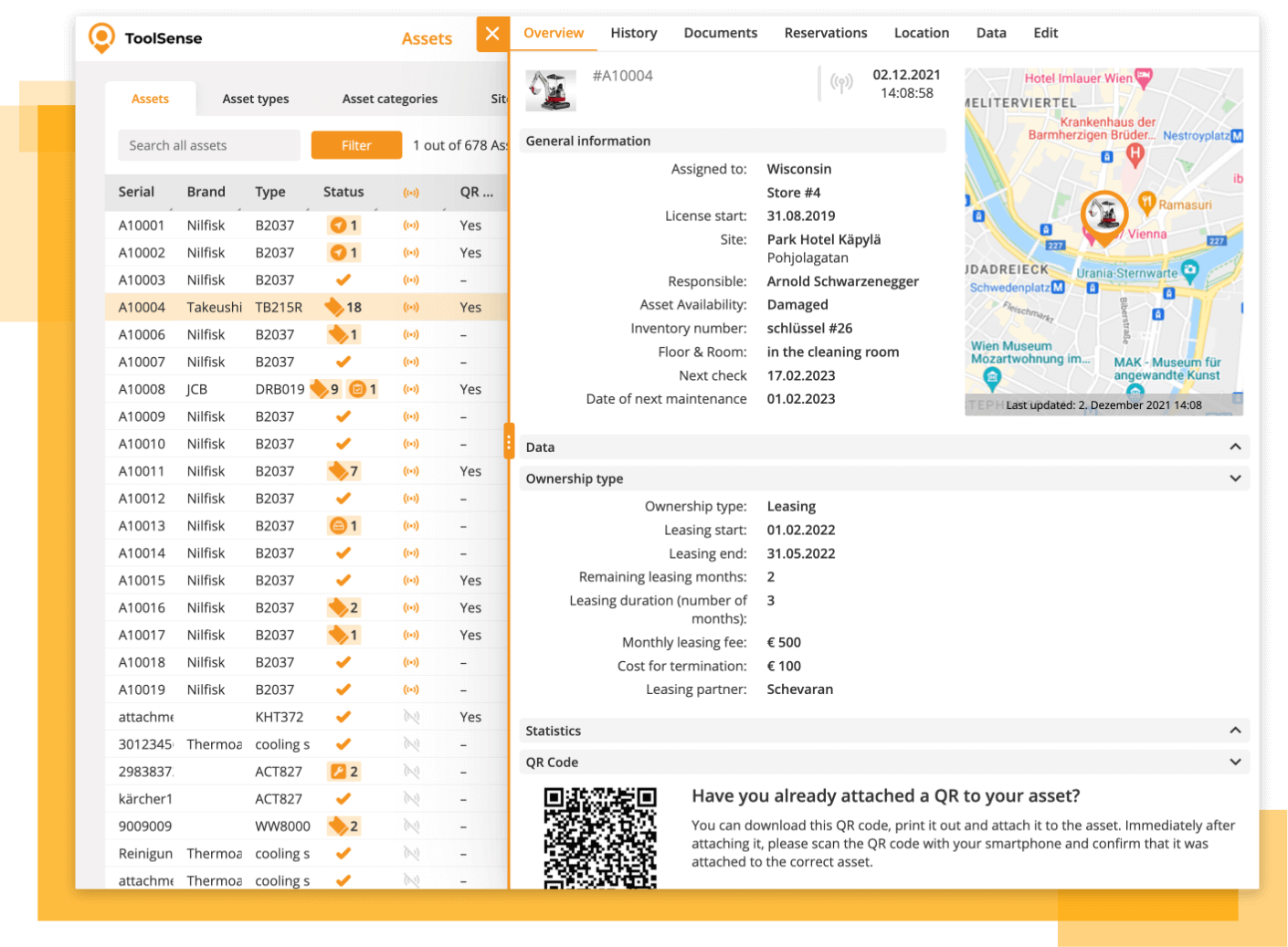The image size is (1288, 947).
Task: Click the IoT signal icon beside the timestamp
Action: [841, 83]
